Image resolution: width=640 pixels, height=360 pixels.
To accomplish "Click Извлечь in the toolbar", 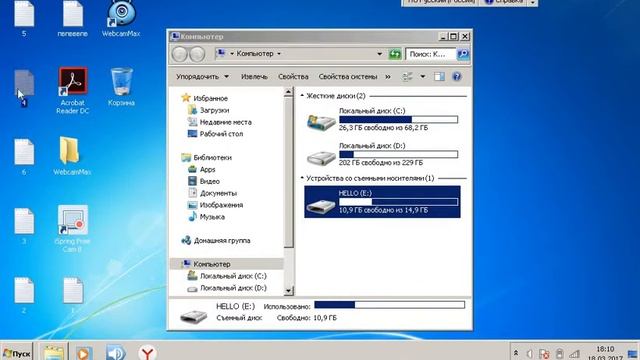I will point(254,77).
